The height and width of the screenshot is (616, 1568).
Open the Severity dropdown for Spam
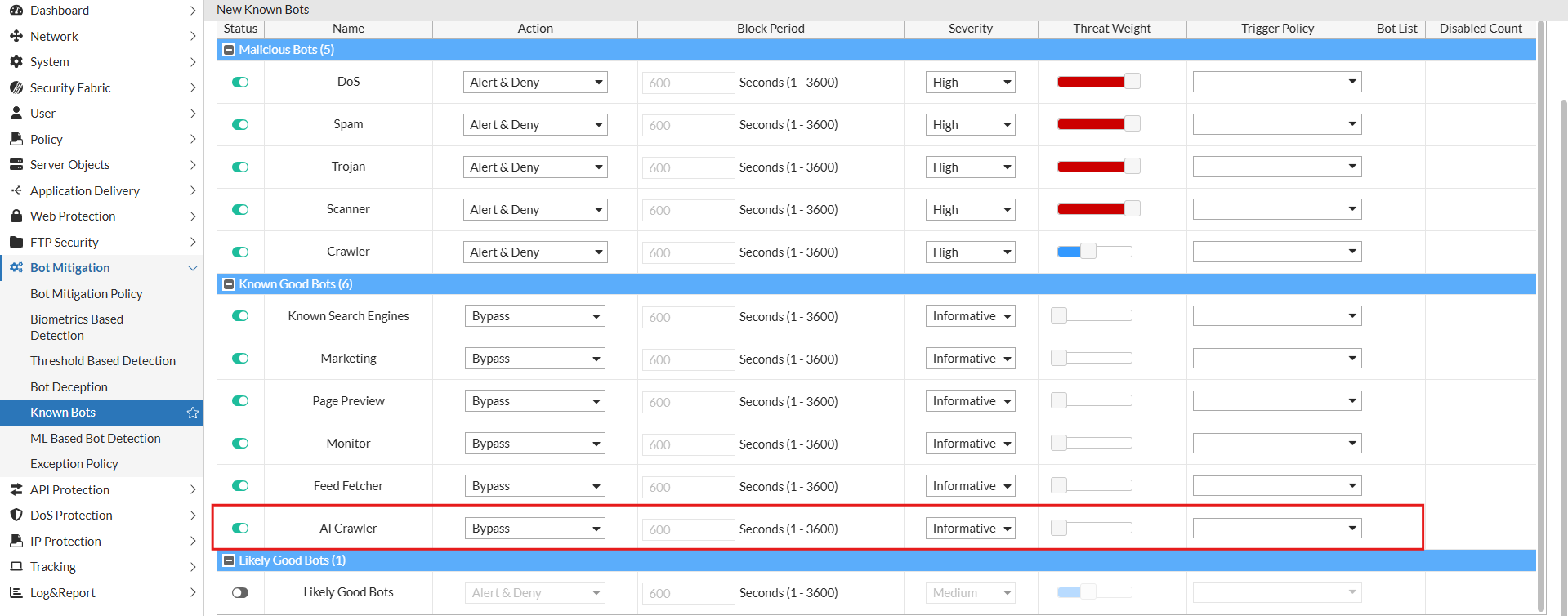[x=971, y=124]
